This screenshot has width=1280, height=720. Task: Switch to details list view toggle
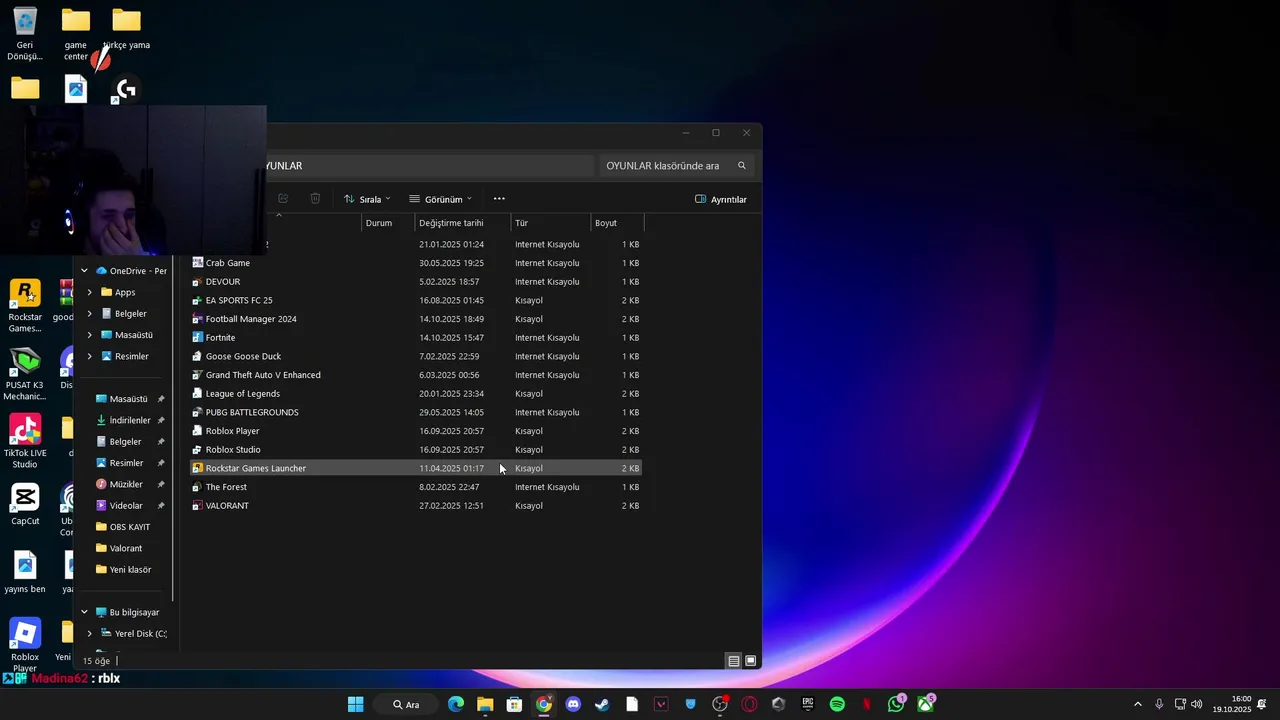734,661
